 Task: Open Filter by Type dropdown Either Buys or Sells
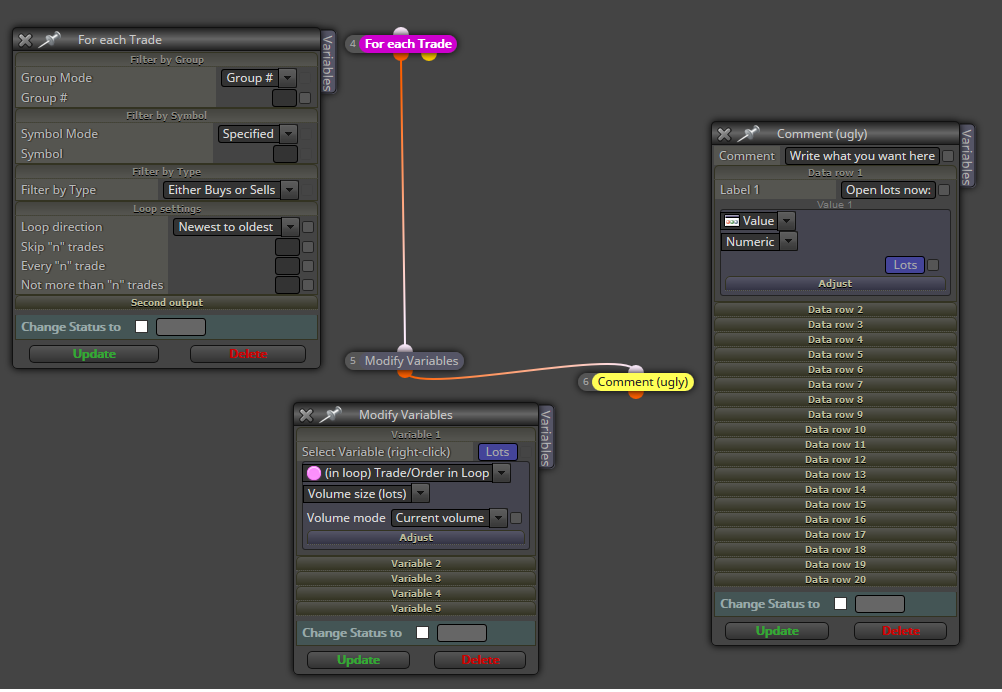point(231,190)
